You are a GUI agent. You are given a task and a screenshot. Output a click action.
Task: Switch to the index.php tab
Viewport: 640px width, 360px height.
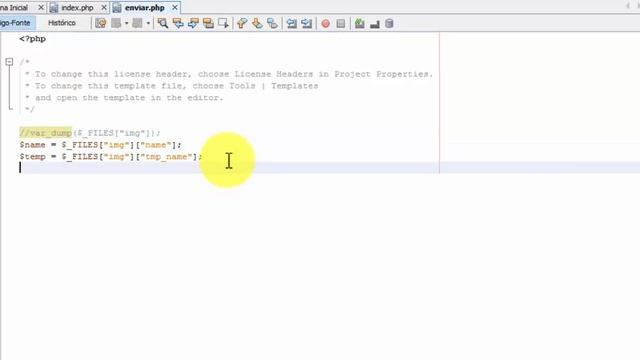(78, 7)
